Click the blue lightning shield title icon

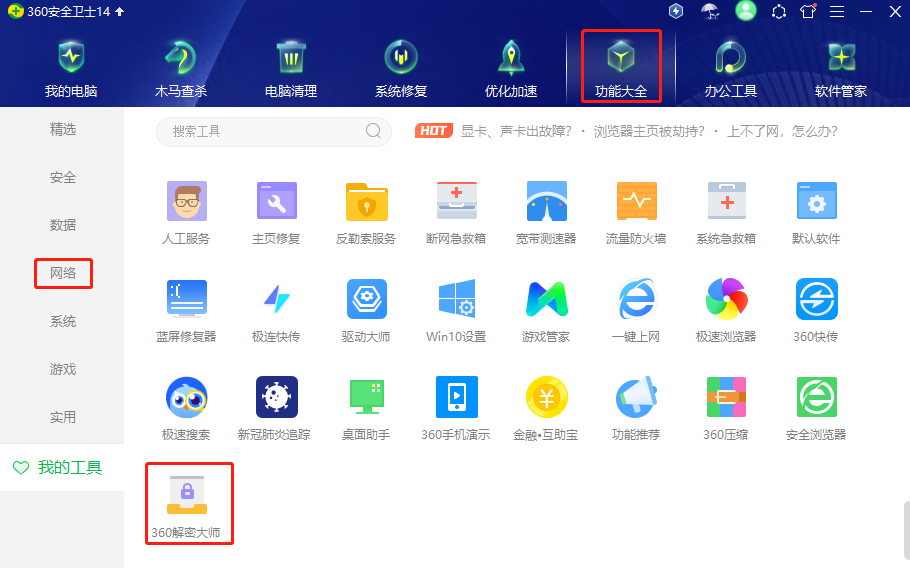pos(676,11)
